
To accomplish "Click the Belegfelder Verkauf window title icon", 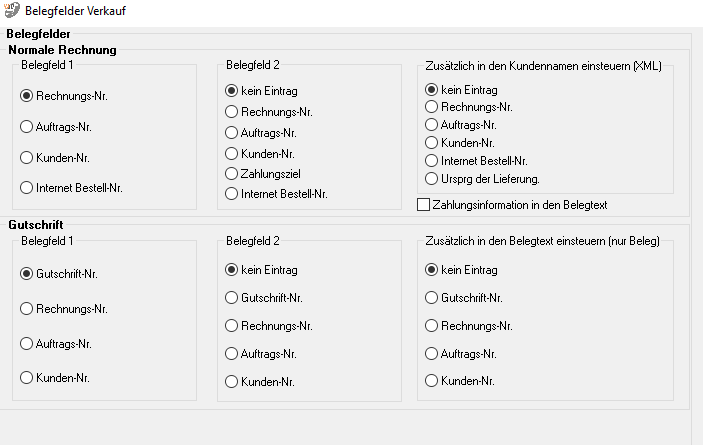I will (x=12, y=9).
